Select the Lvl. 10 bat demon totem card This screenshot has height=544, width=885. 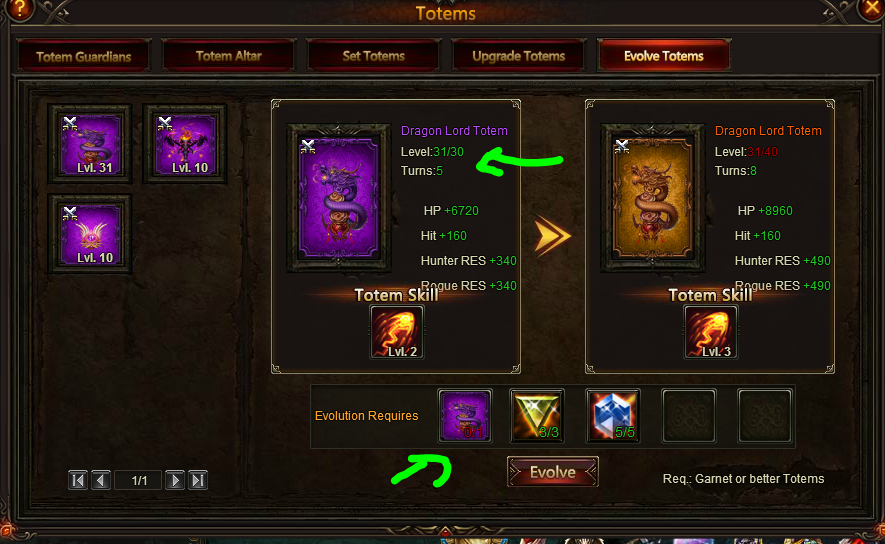[x=185, y=144]
